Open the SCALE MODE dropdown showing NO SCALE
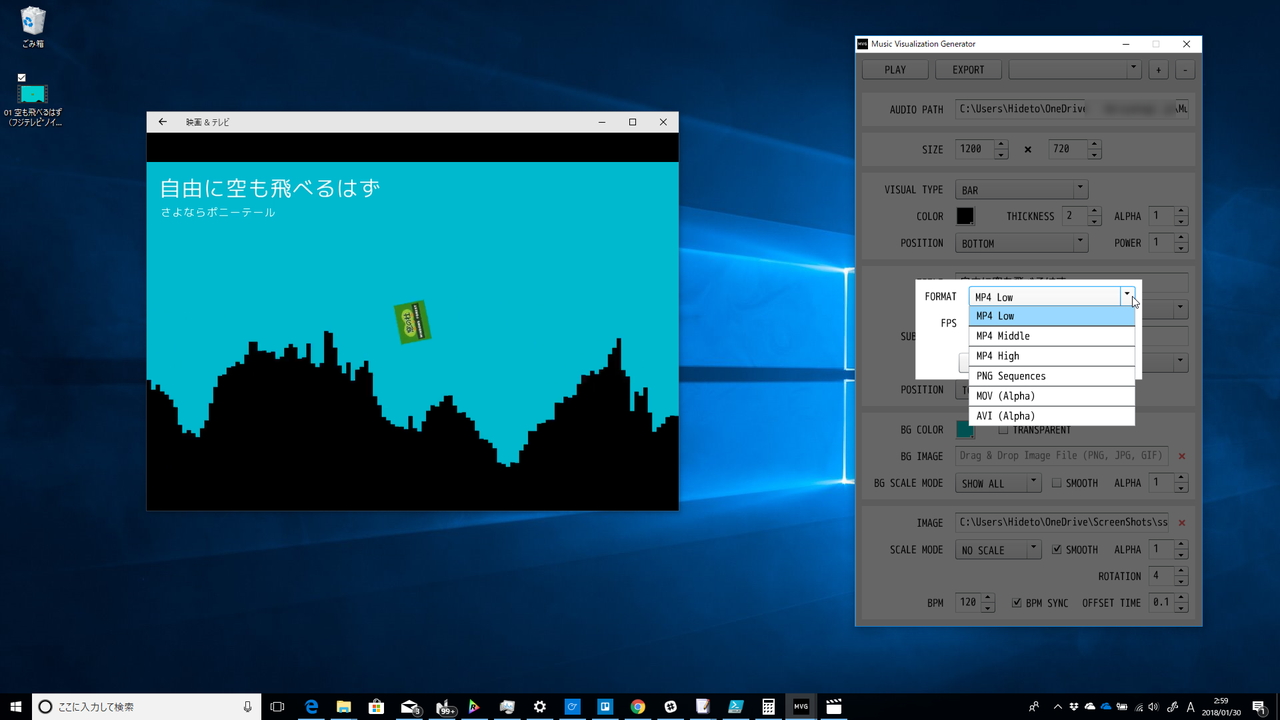This screenshot has width=1280, height=720. (998, 549)
